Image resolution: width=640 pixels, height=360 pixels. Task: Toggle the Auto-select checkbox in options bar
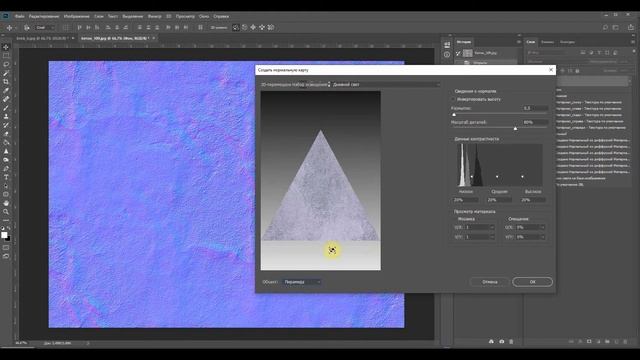coord(26,27)
